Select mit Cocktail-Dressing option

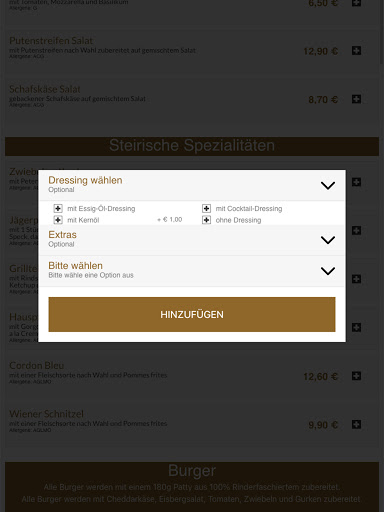(206, 209)
